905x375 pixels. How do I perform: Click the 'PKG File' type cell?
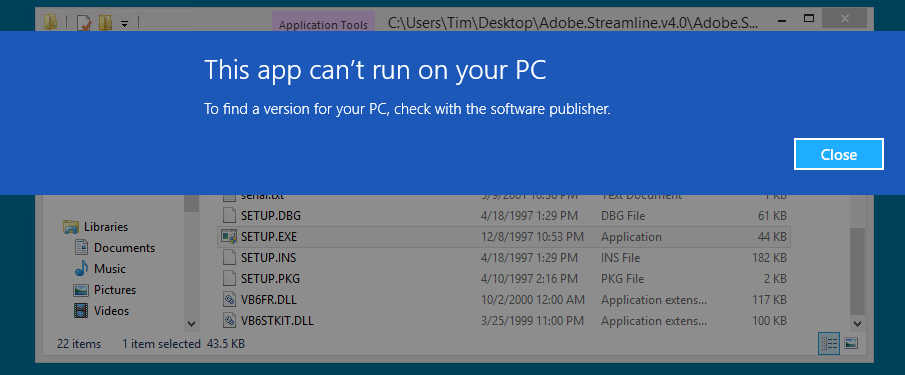point(622,279)
